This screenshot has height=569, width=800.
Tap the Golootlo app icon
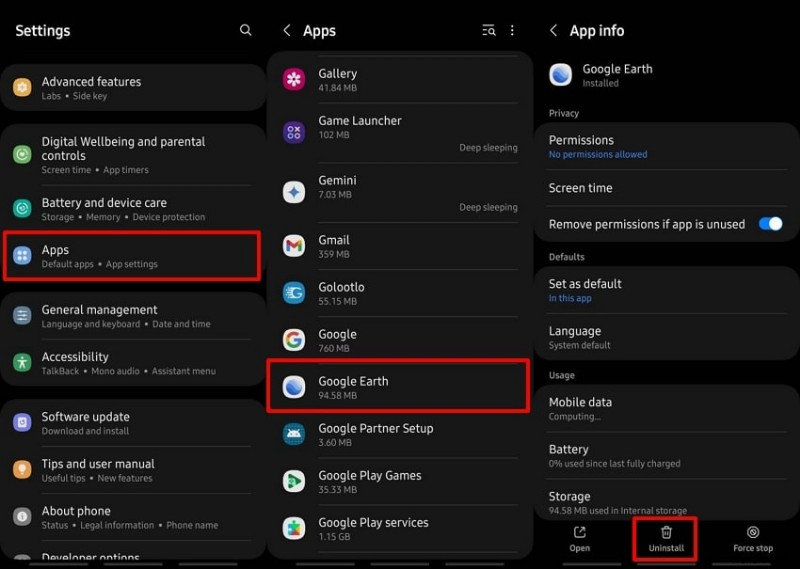(294, 293)
